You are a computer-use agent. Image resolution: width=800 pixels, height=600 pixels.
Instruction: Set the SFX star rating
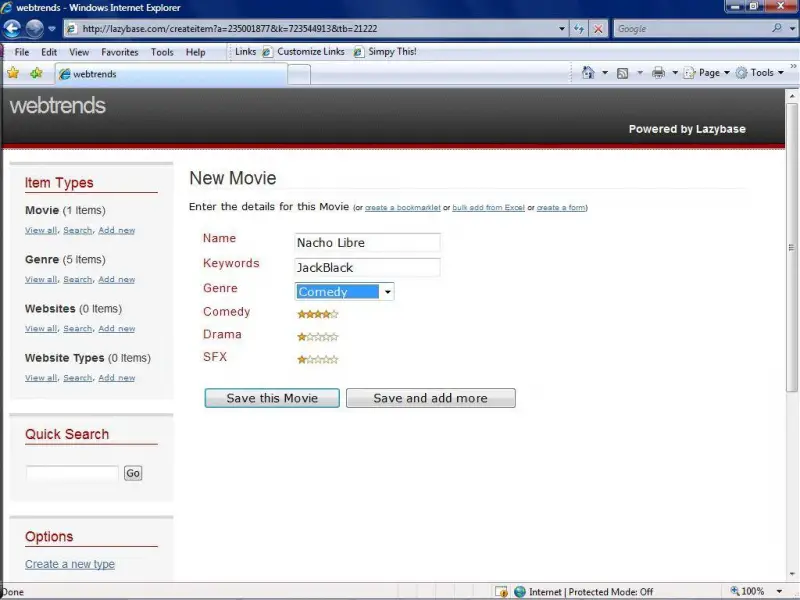tap(317, 360)
